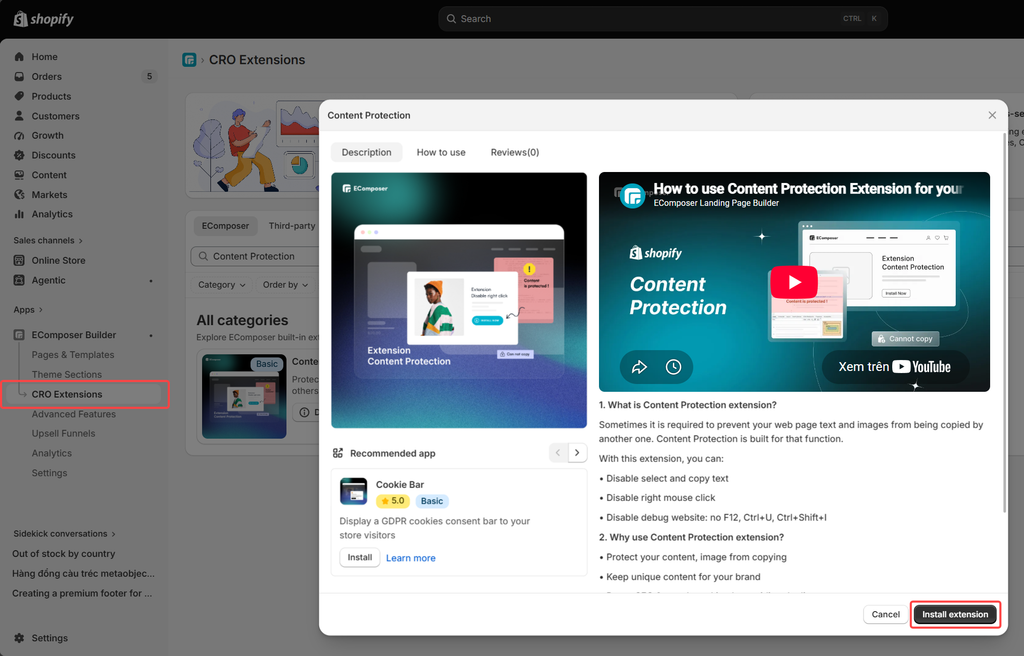This screenshot has height=656, width=1024.
Task: Open Shopify Settings at sidebar bottom
Action: tap(50, 638)
